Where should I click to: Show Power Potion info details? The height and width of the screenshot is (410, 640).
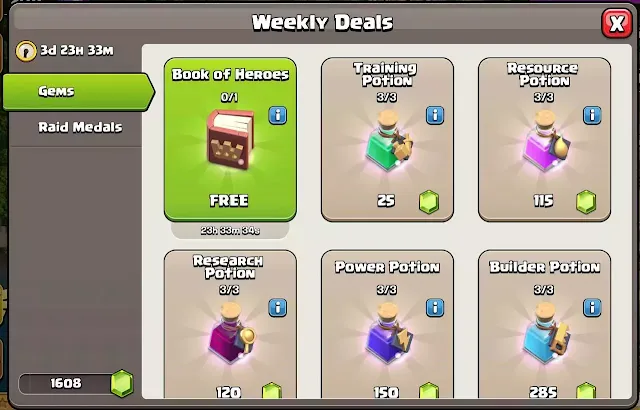(435, 308)
